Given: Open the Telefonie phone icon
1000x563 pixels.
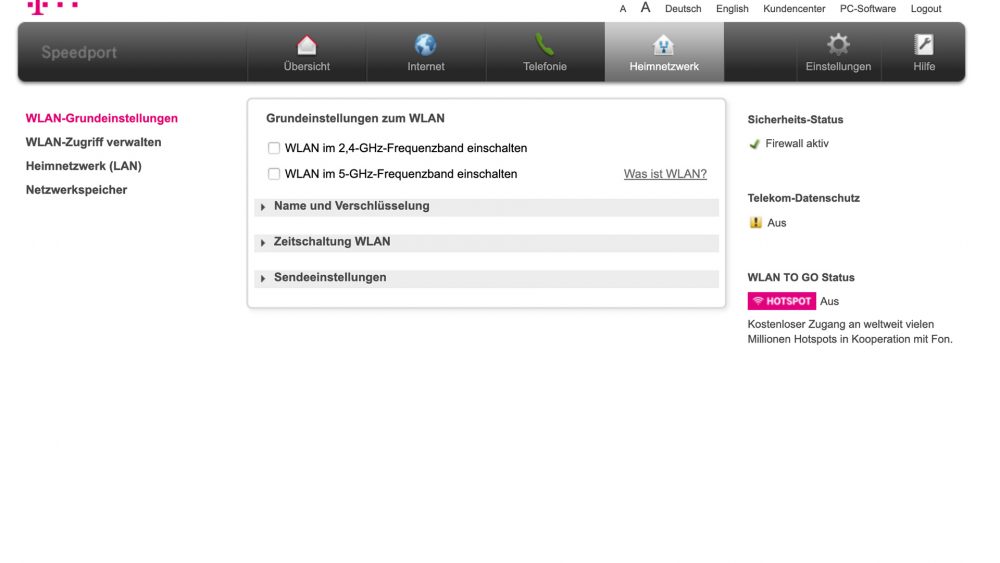Looking at the screenshot, I should coord(545,45).
